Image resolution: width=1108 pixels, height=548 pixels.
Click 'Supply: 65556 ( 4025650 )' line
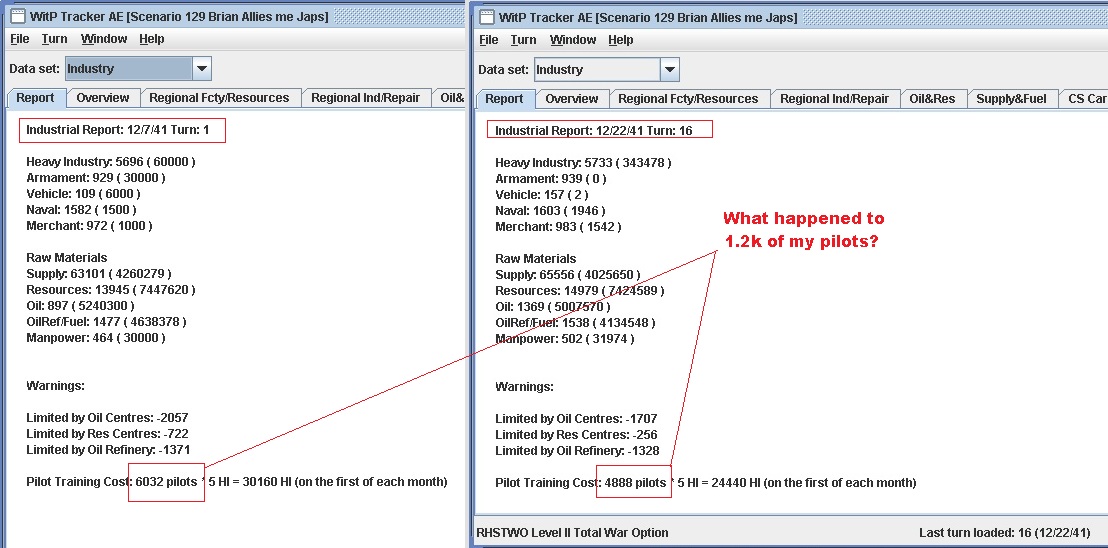[x=568, y=274]
